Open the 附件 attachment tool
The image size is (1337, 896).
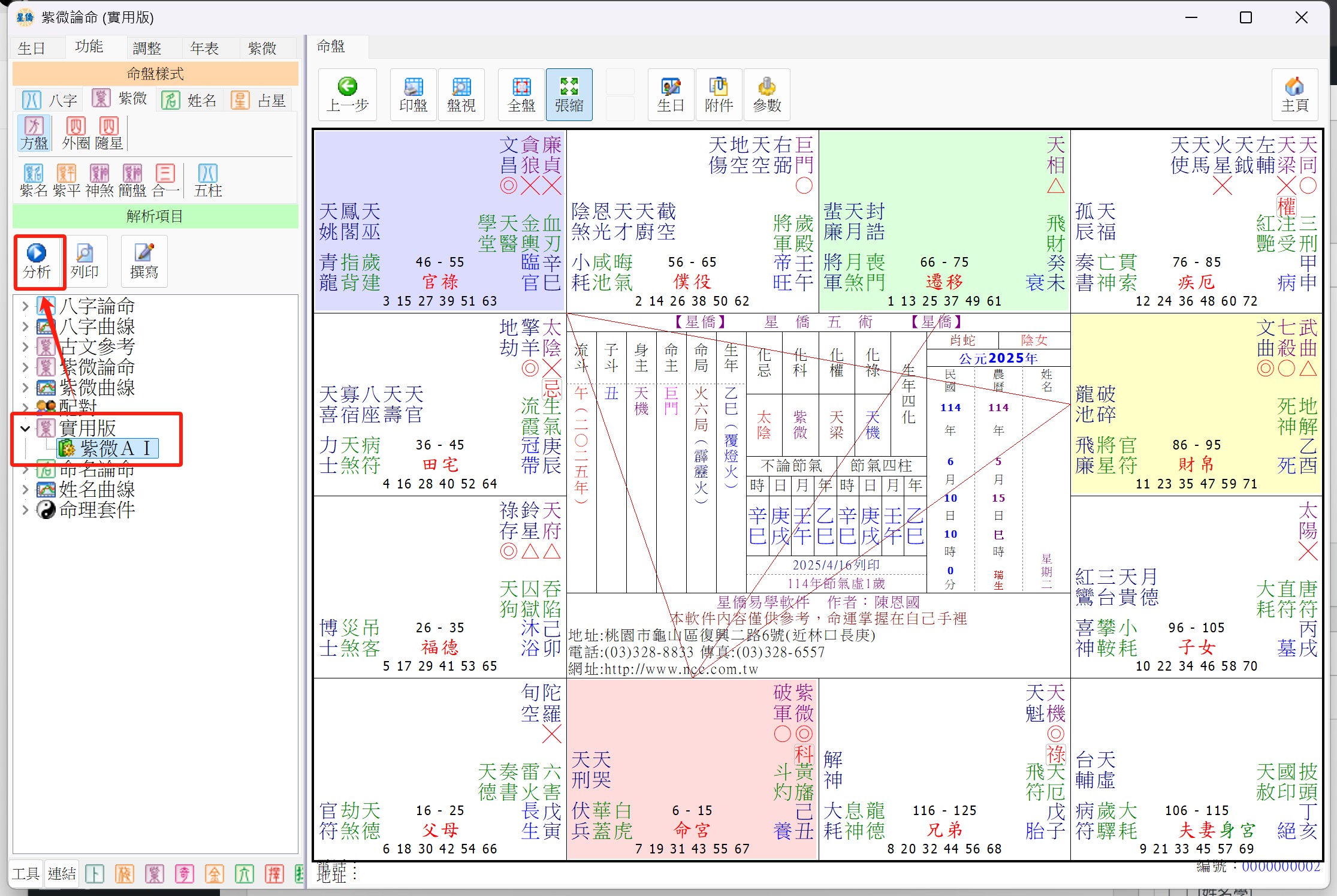click(x=719, y=95)
